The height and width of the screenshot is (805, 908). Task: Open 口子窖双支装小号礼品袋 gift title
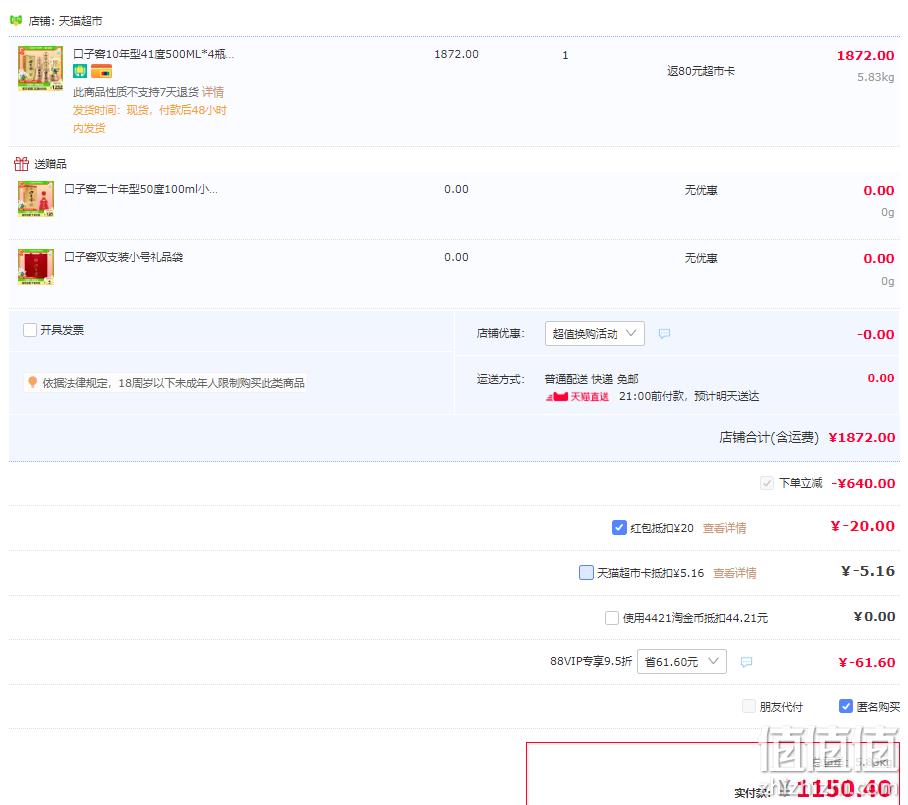tap(123, 257)
